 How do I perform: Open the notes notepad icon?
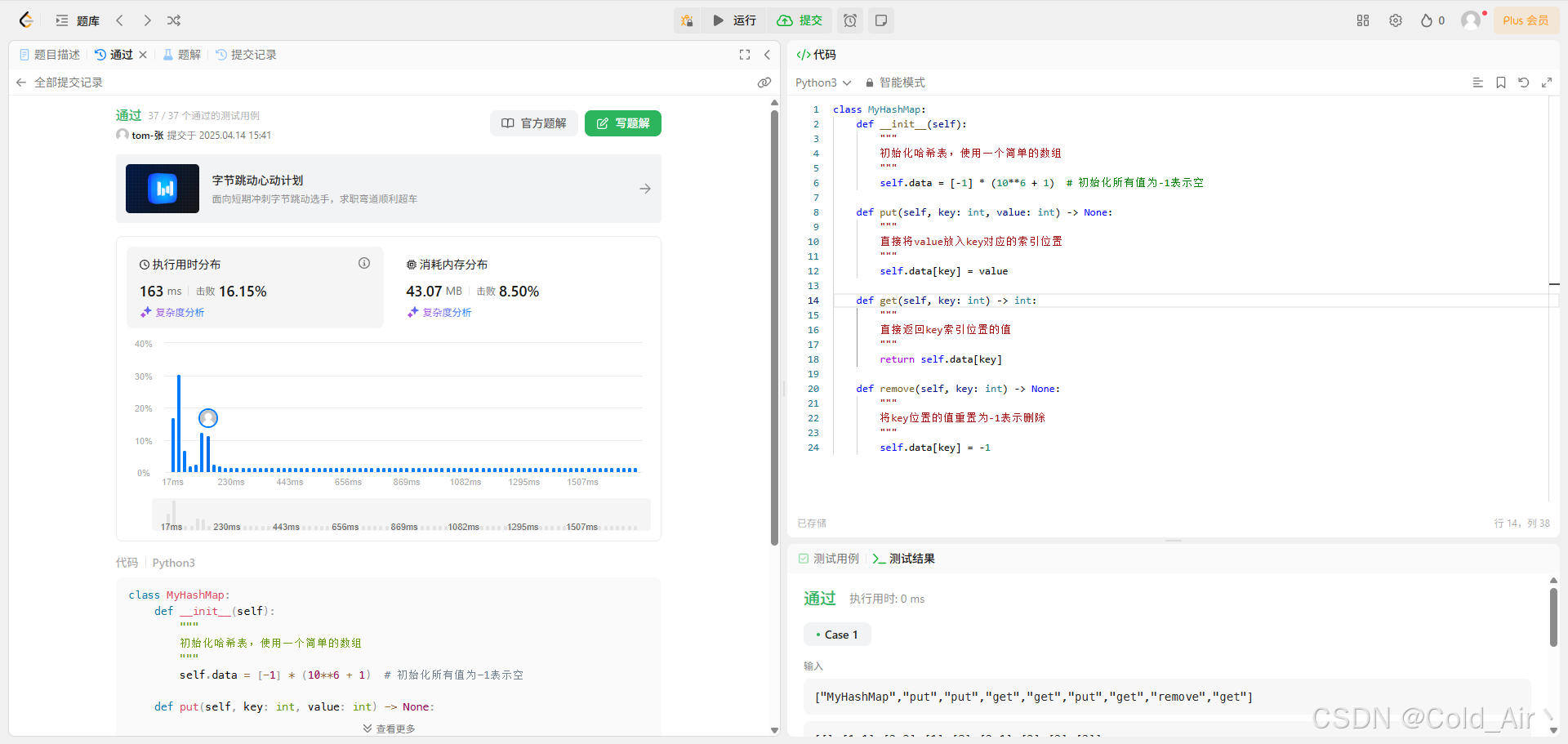pyautogui.click(x=880, y=20)
